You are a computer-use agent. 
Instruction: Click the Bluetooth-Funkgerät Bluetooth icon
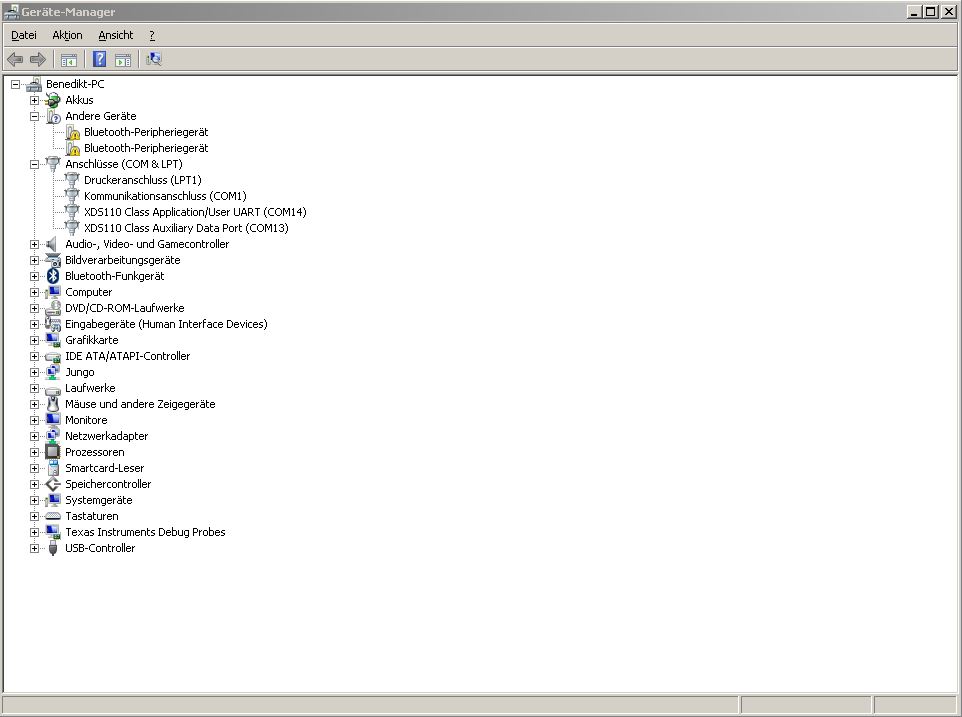pyautogui.click(x=53, y=276)
